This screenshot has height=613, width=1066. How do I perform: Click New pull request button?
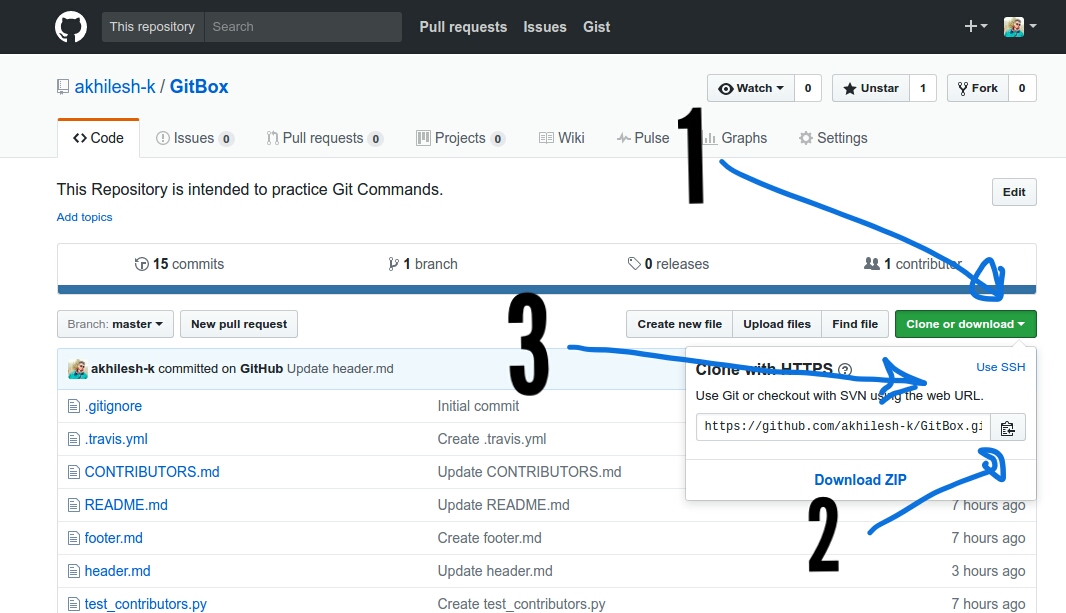[x=239, y=324]
